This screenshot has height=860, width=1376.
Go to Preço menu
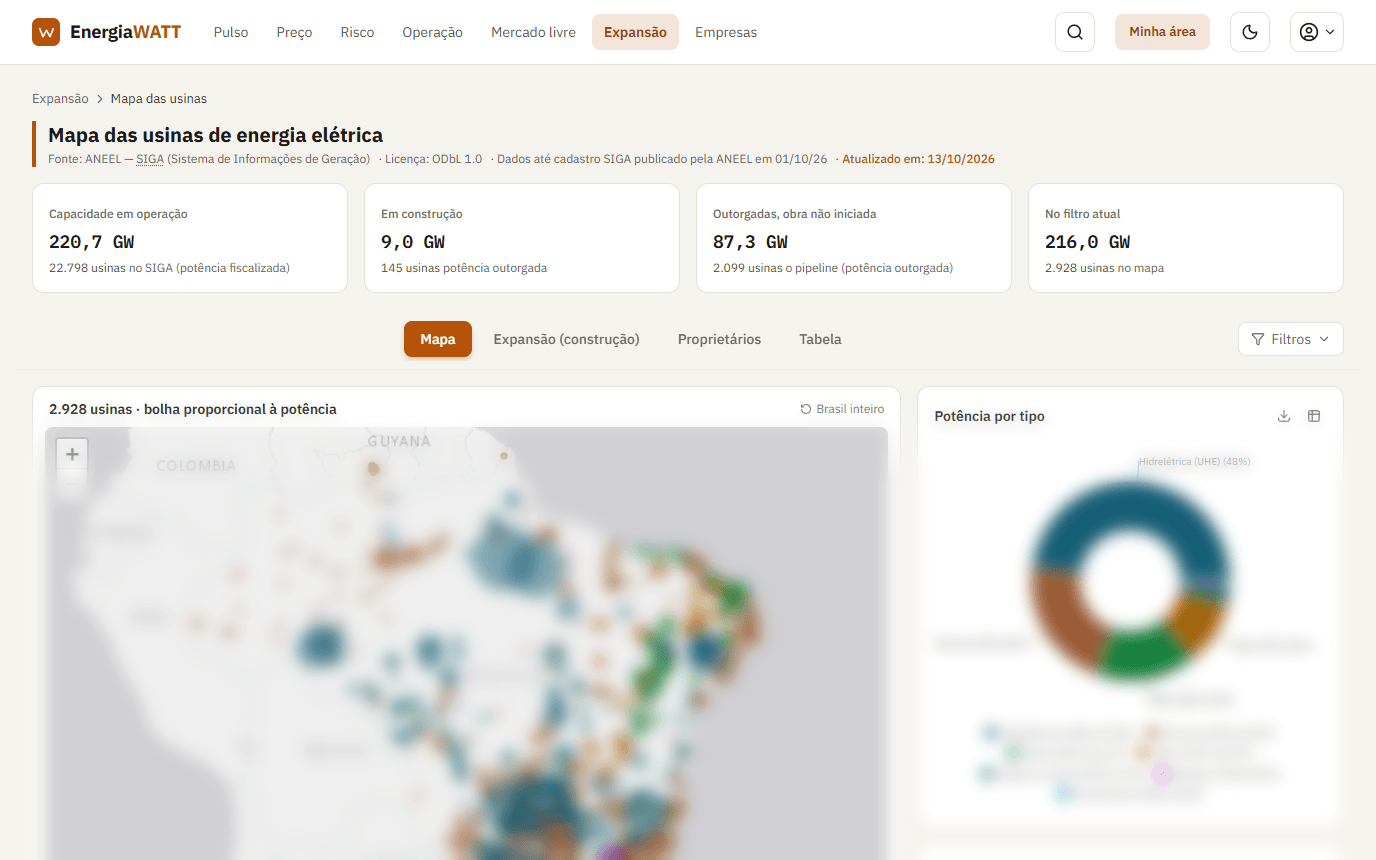tap(294, 32)
